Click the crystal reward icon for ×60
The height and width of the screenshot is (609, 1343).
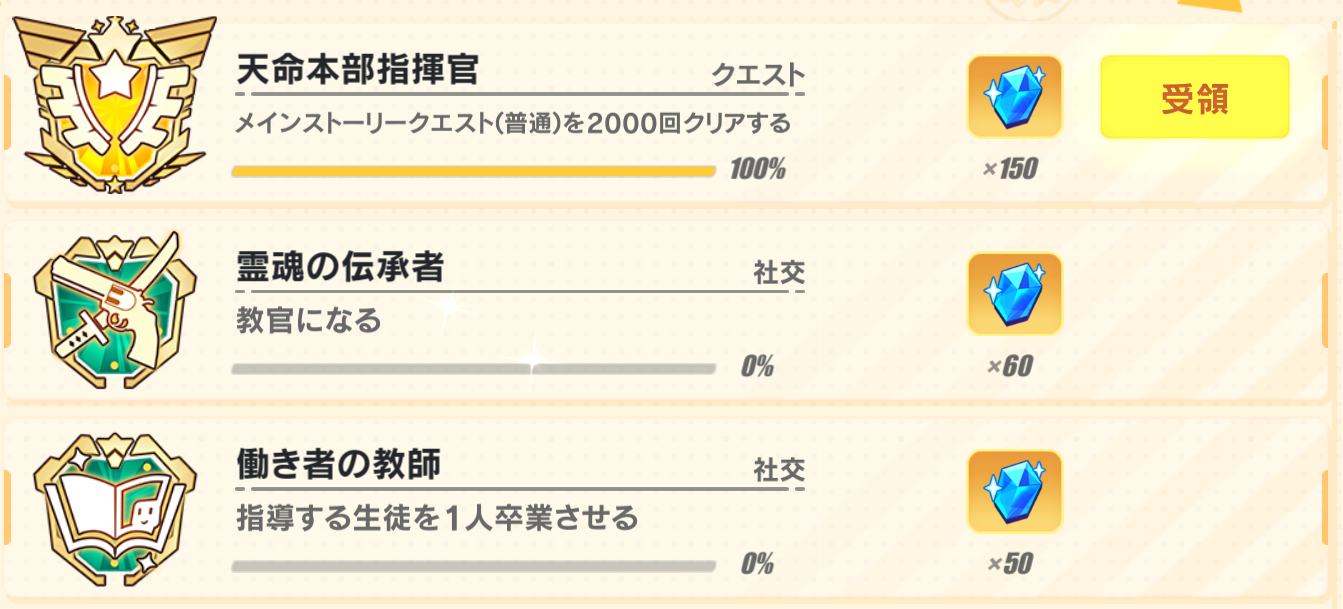click(x=1014, y=294)
